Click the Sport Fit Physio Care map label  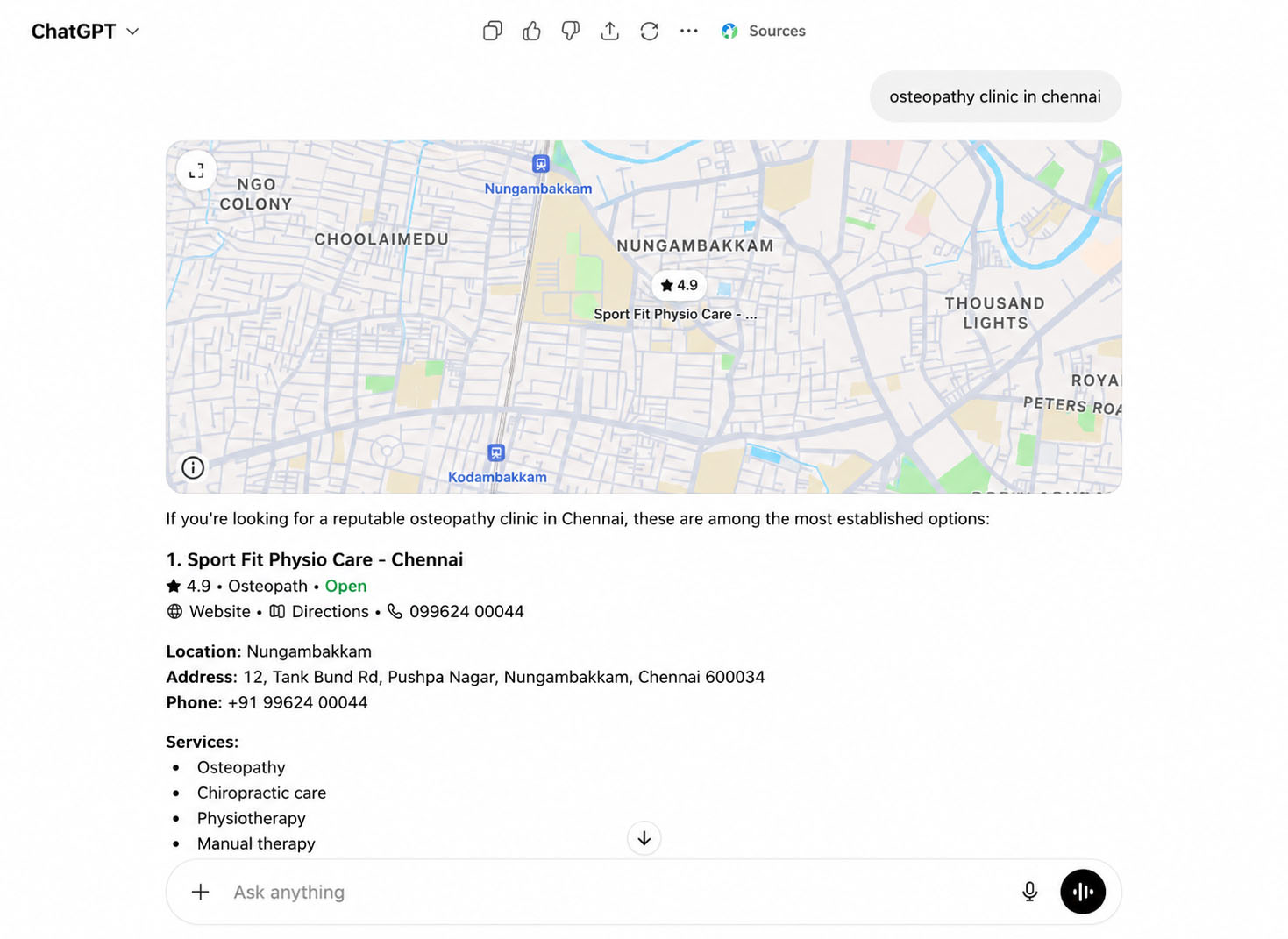675,314
